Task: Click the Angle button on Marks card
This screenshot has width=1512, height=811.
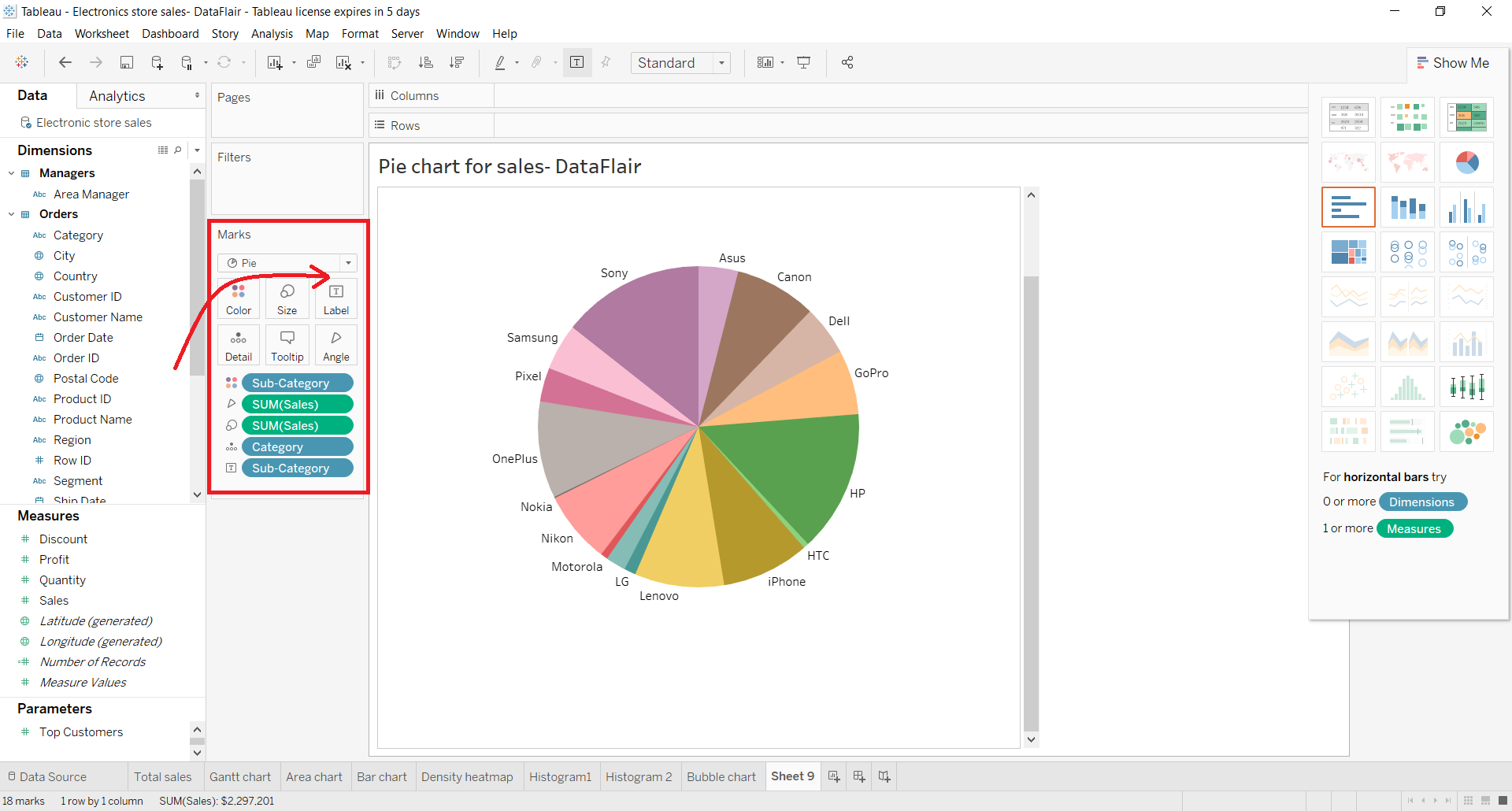Action: (x=336, y=346)
